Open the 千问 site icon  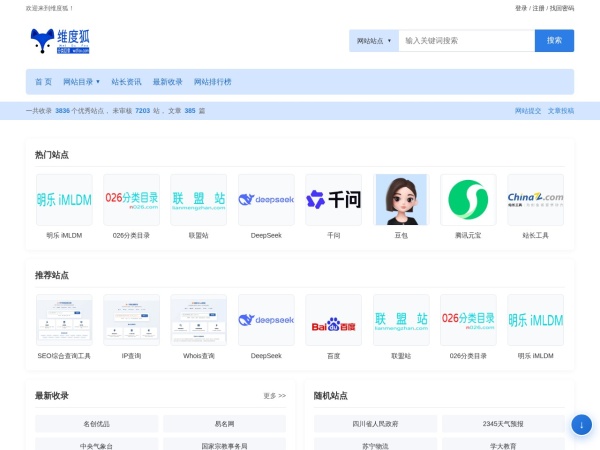pos(333,200)
